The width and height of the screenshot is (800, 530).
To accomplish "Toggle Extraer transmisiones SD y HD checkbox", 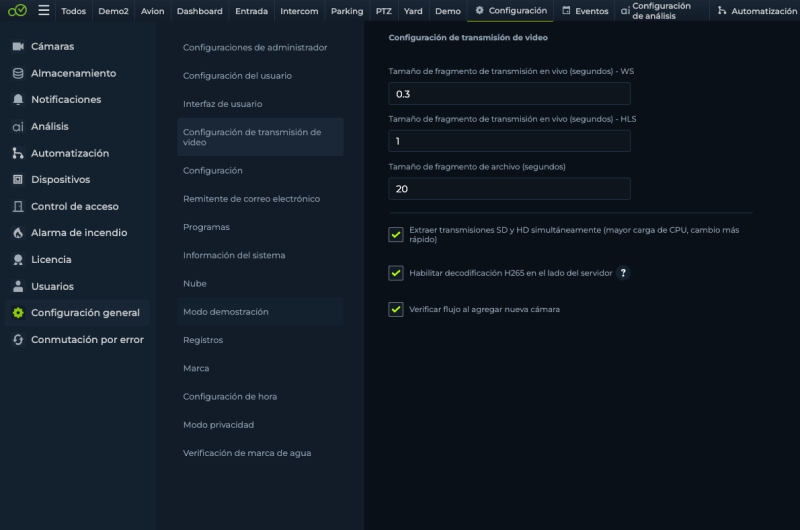I will click(x=396, y=235).
